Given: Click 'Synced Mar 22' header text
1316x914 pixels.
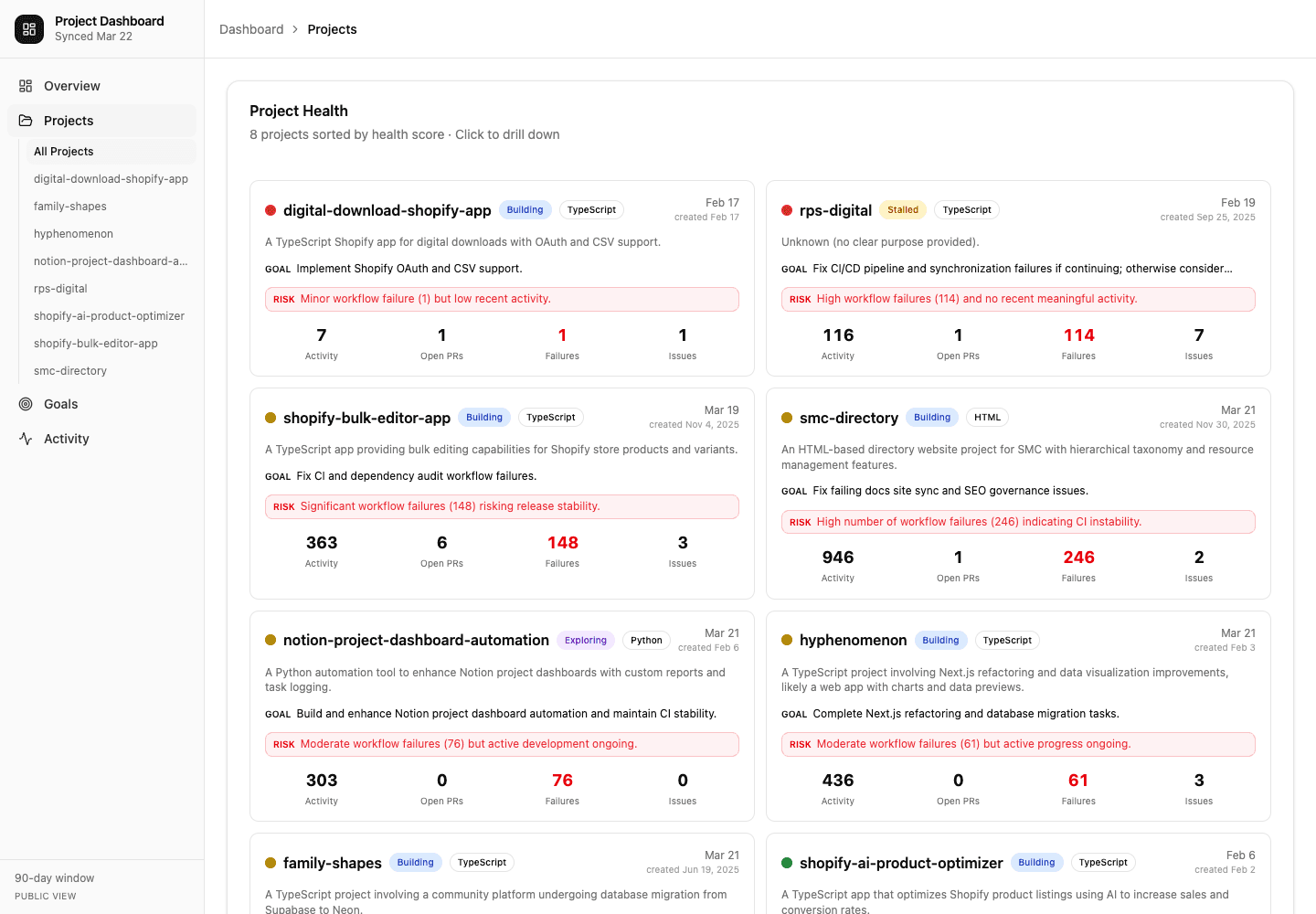Looking at the screenshot, I should pyautogui.click(x=93, y=37).
